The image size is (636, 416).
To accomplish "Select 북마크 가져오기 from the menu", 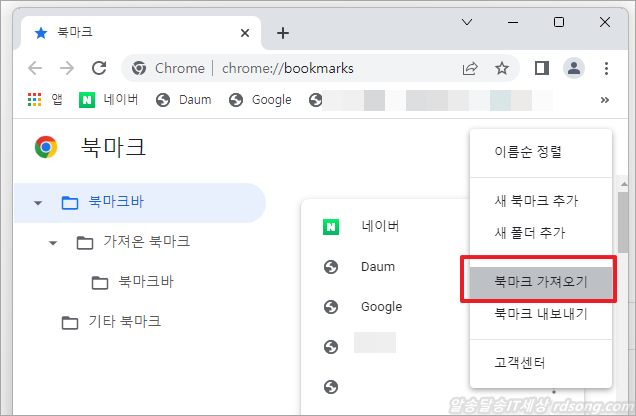I will (540, 281).
